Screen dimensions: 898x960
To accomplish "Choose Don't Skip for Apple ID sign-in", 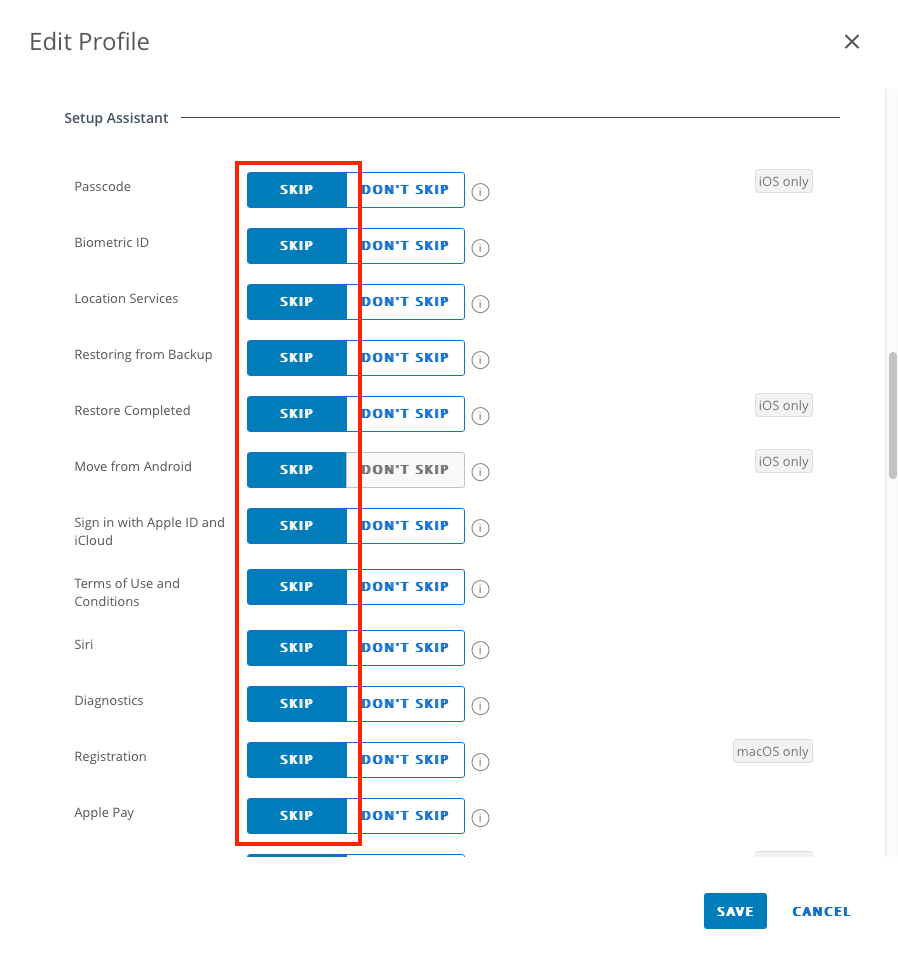I will (x=405, y=526).
